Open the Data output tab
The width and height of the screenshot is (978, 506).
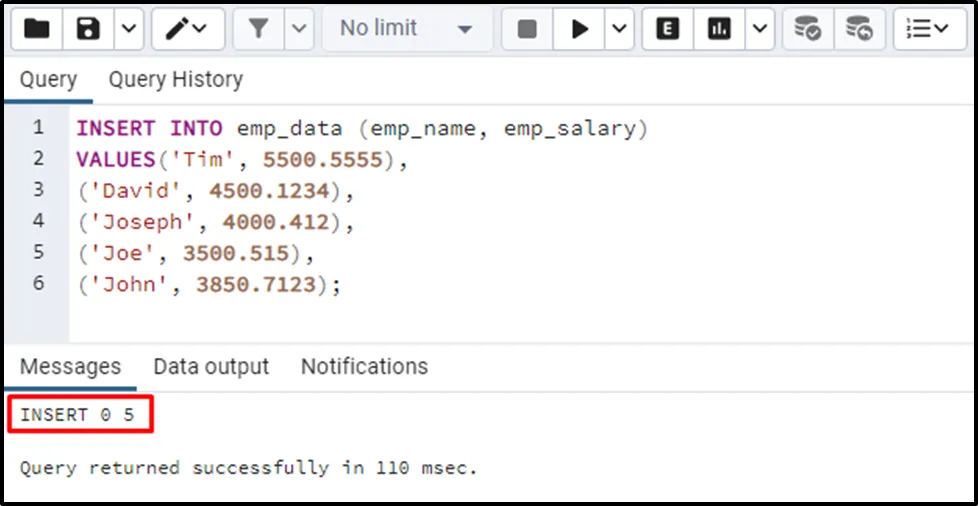[211, 367]
